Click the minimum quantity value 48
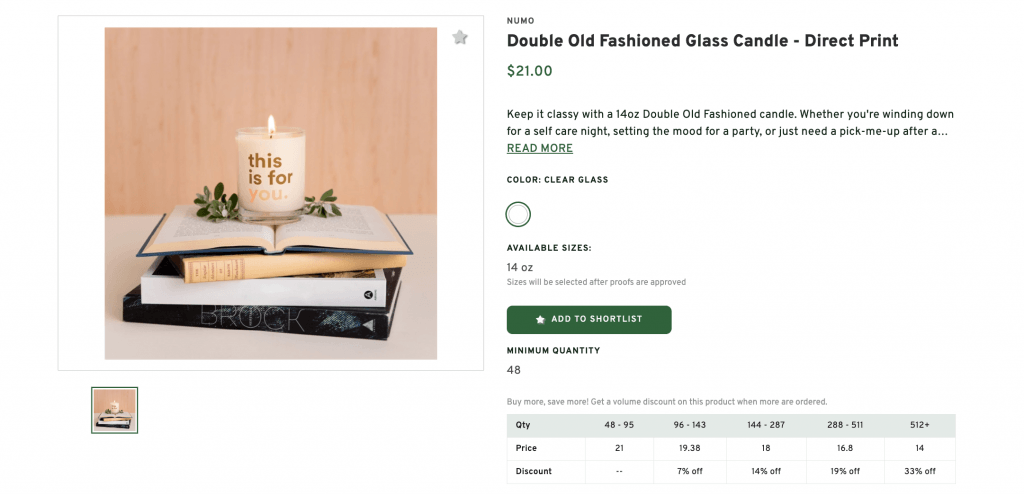The image size is (1024, 494). coord(514,370)
